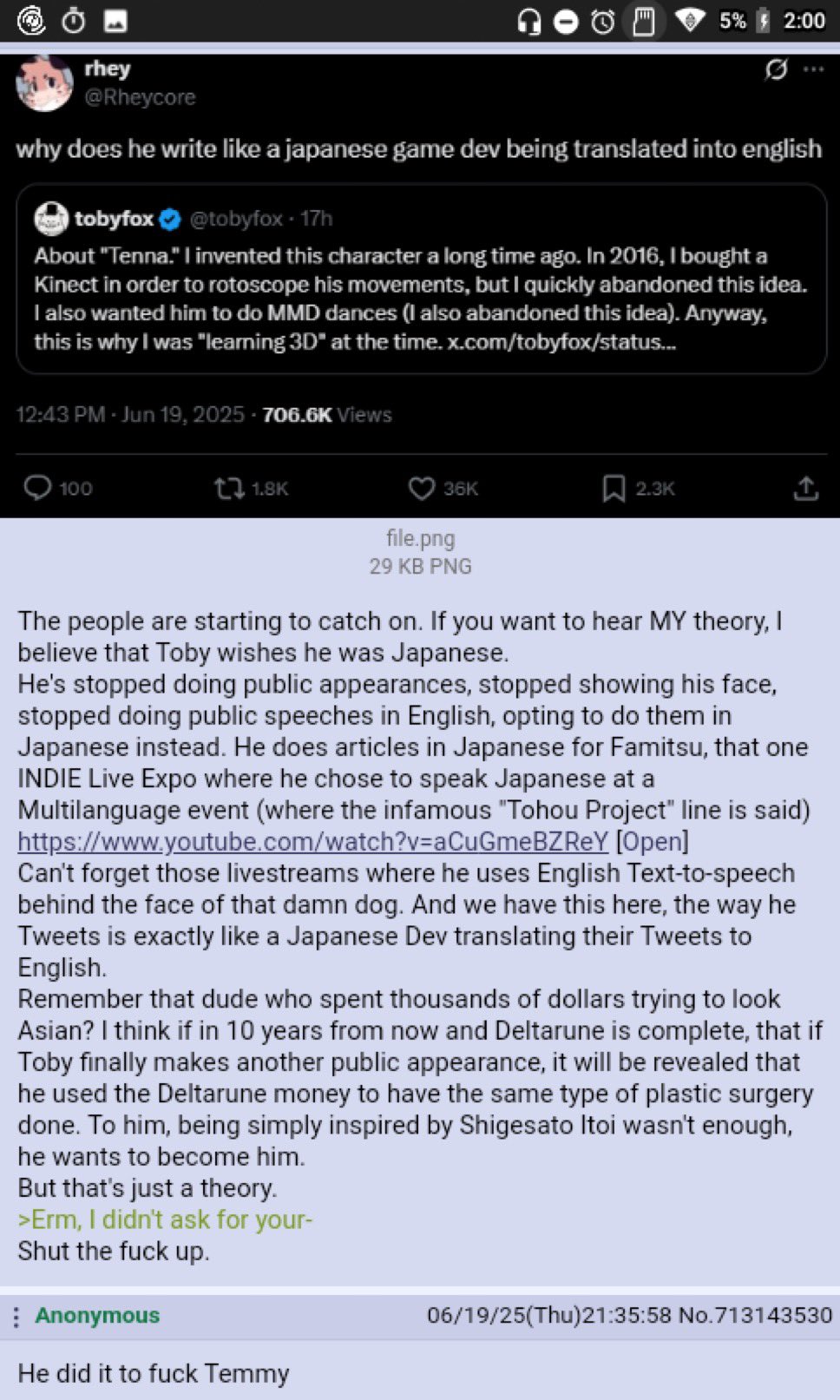Click rhey's profile avatar
The image size is (840, 1400).
pos(44,83)
